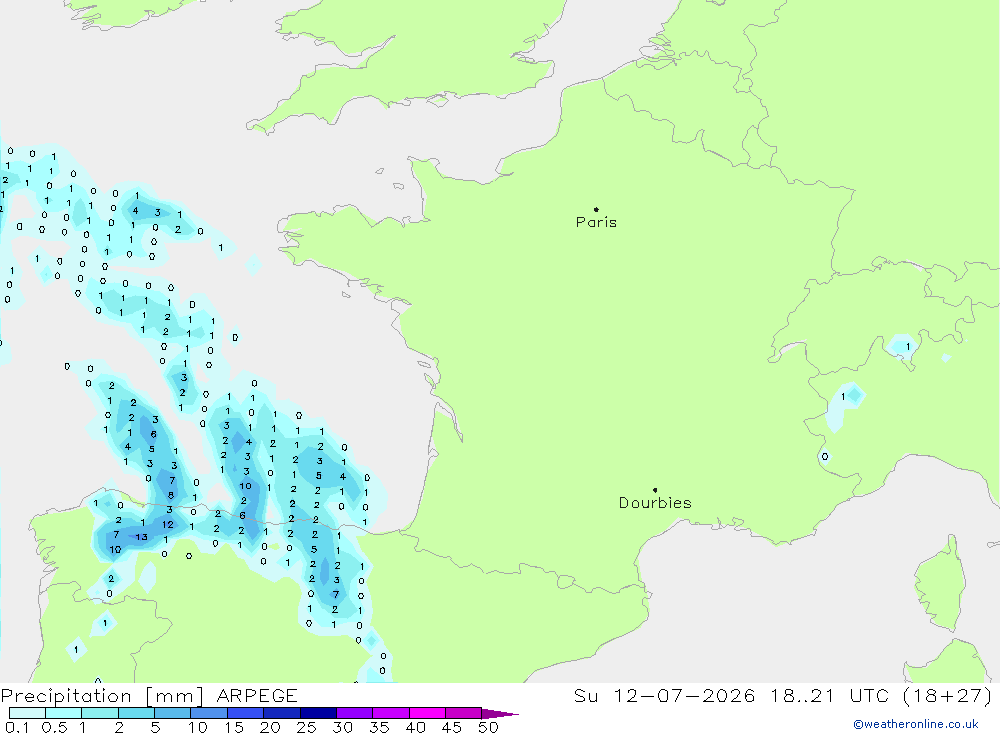
Task: Select the 25–30 mm legend swatch
Action: coord(318,713)
